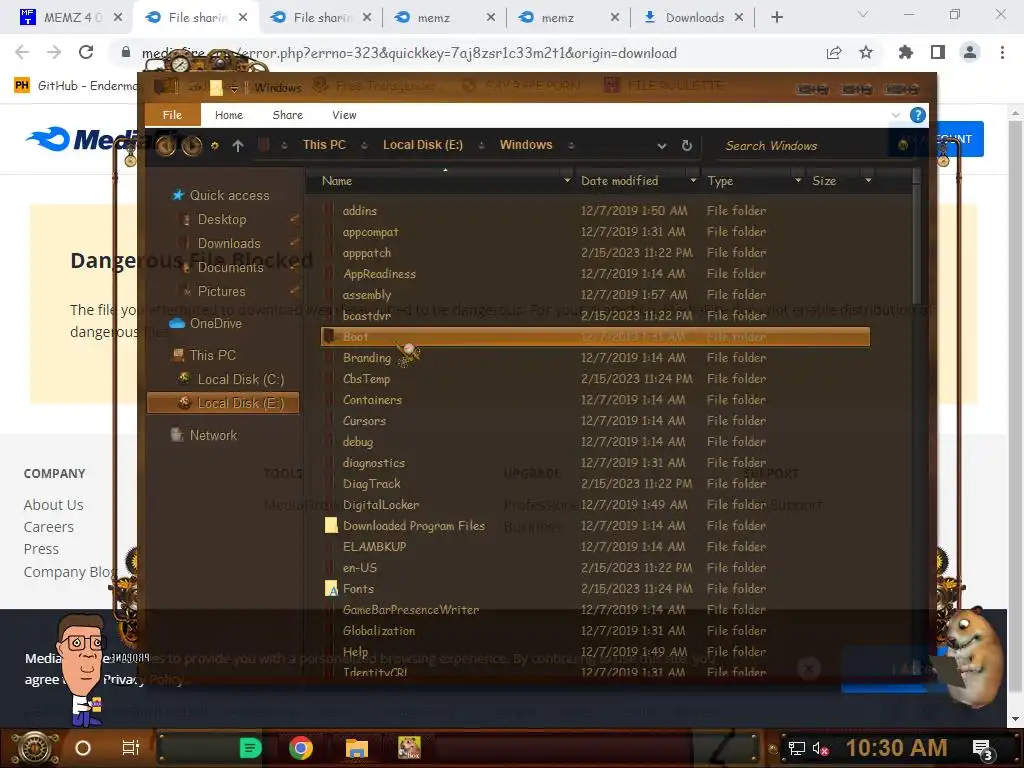Open the steampunk Start button

click(35, 748)
